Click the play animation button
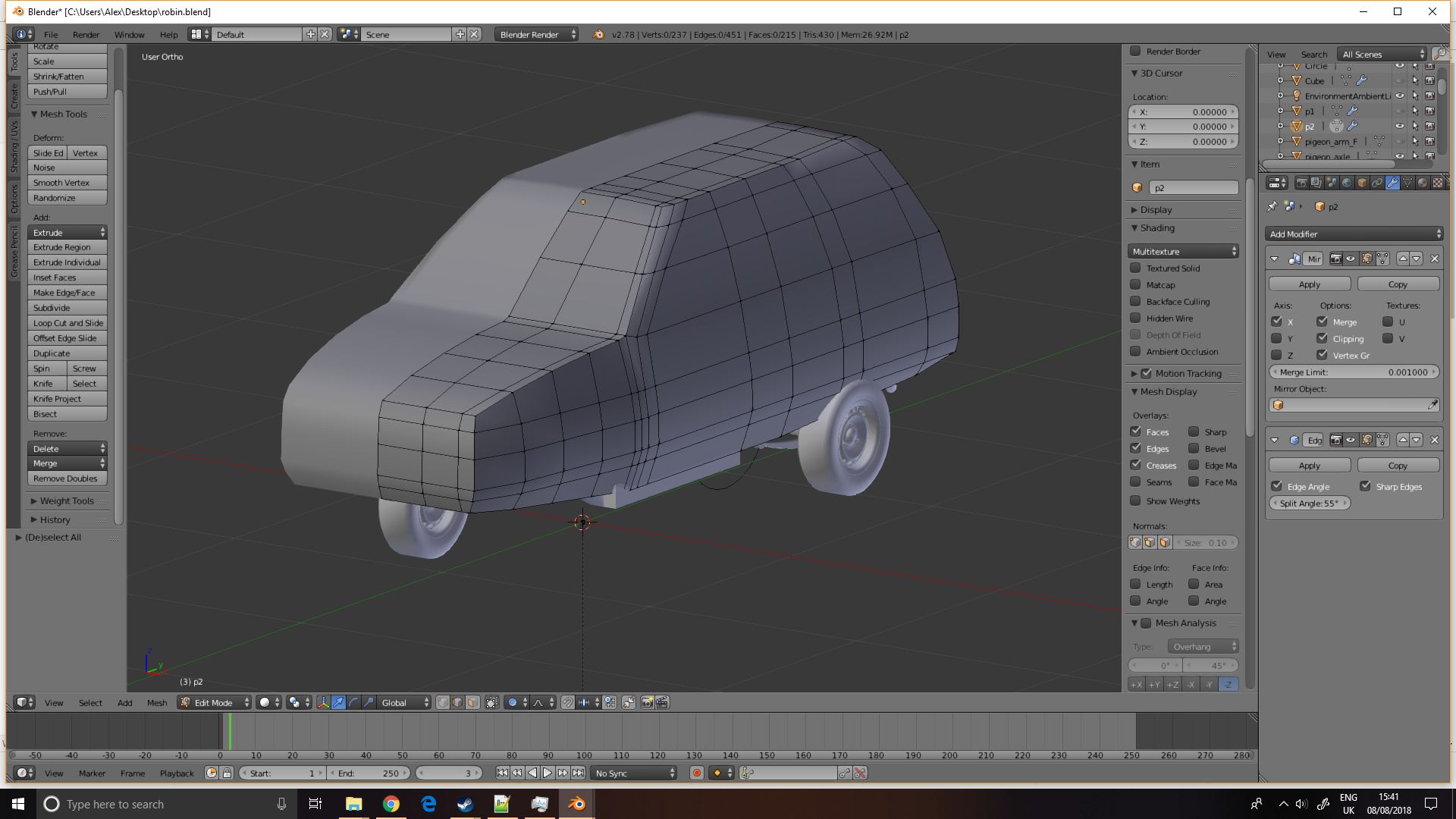This screenshot has width=1456, height=819. coord(548,773)
